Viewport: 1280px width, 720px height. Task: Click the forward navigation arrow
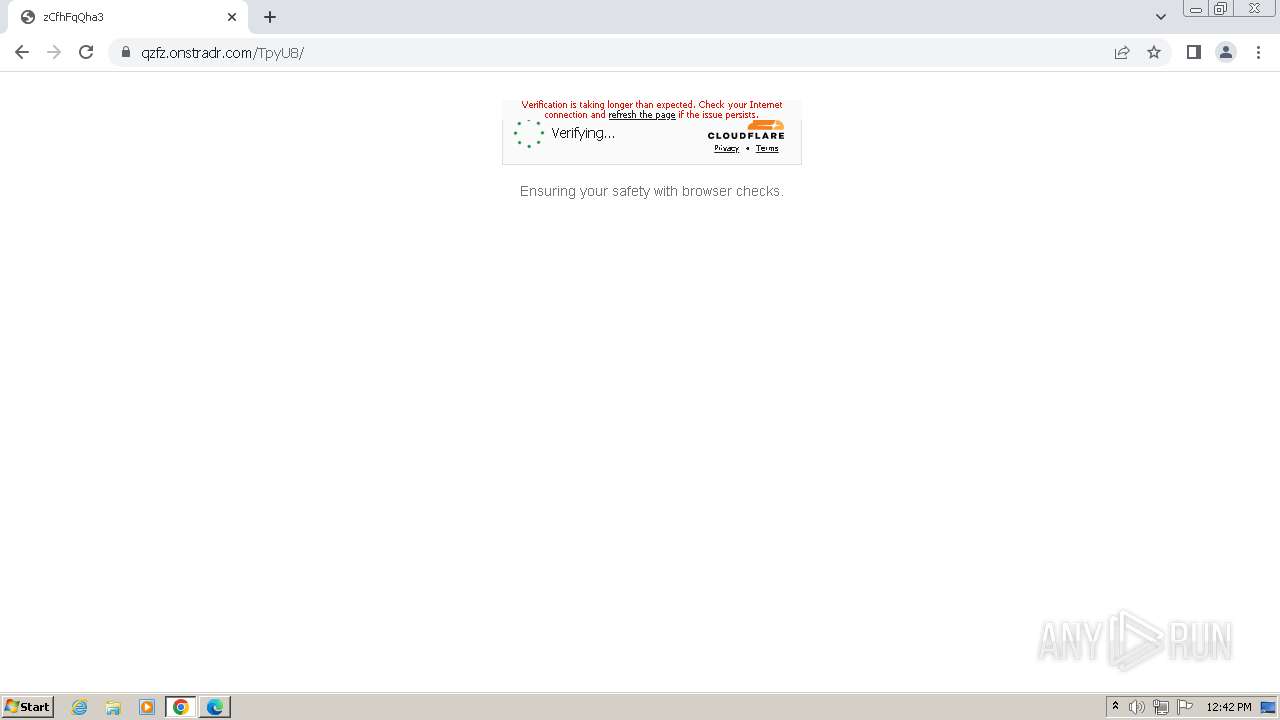(54, 52)
